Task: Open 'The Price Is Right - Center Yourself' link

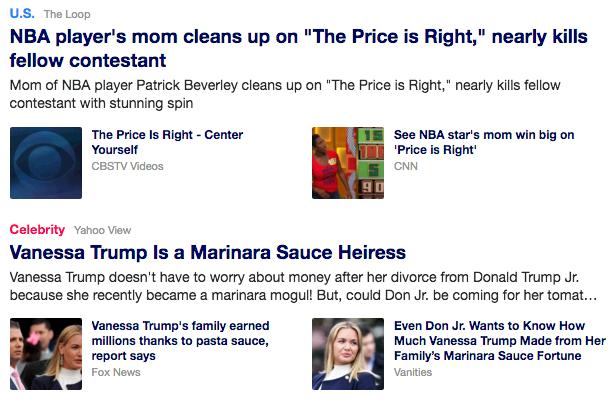Action: (x=167, y=142)
